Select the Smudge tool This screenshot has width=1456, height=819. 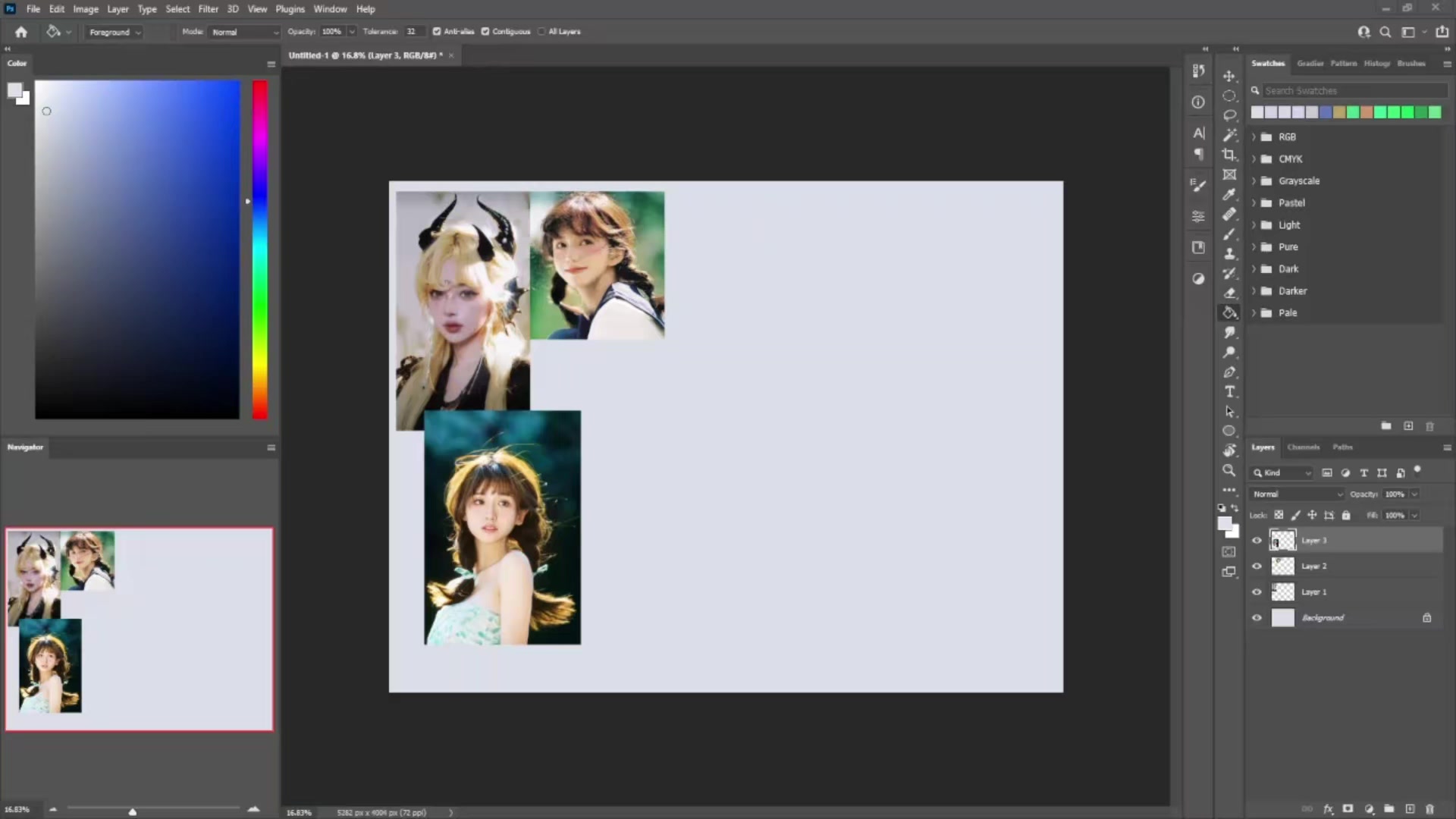point(1229,332)
